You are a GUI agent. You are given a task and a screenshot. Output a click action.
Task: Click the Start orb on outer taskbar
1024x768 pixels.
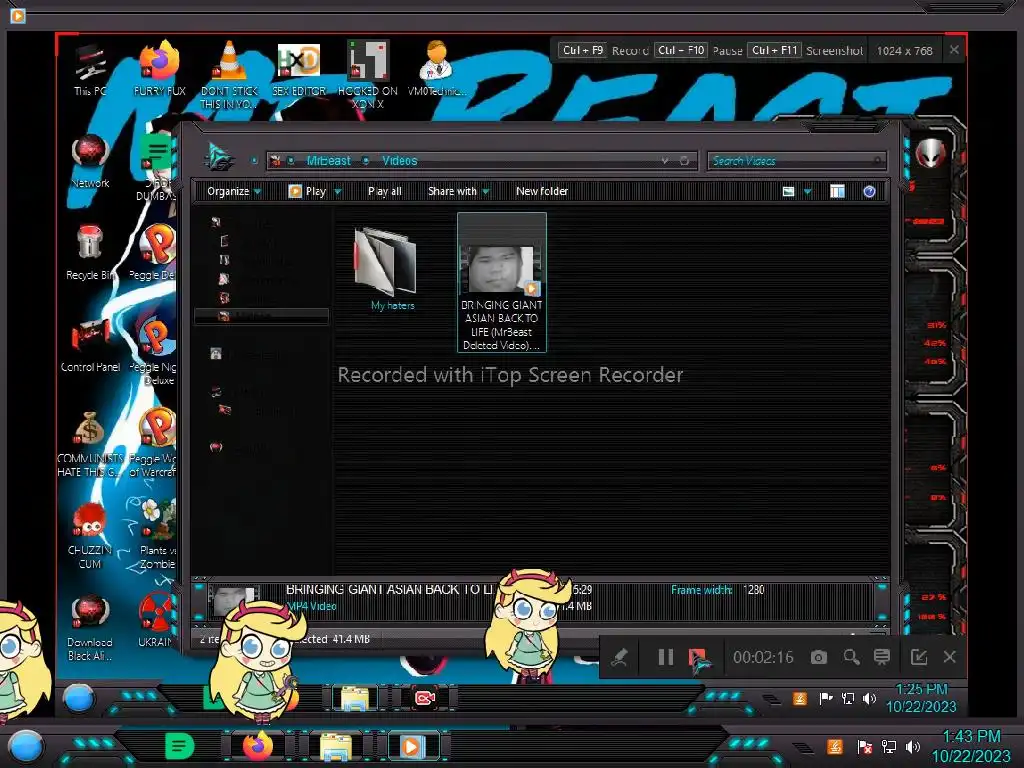pos(26,746)
